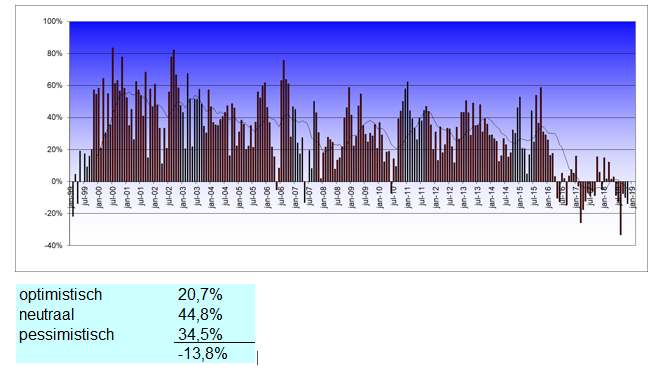Select the jul-04 x-axis label
Screen dimensions: 652x375
pos(225,196)
